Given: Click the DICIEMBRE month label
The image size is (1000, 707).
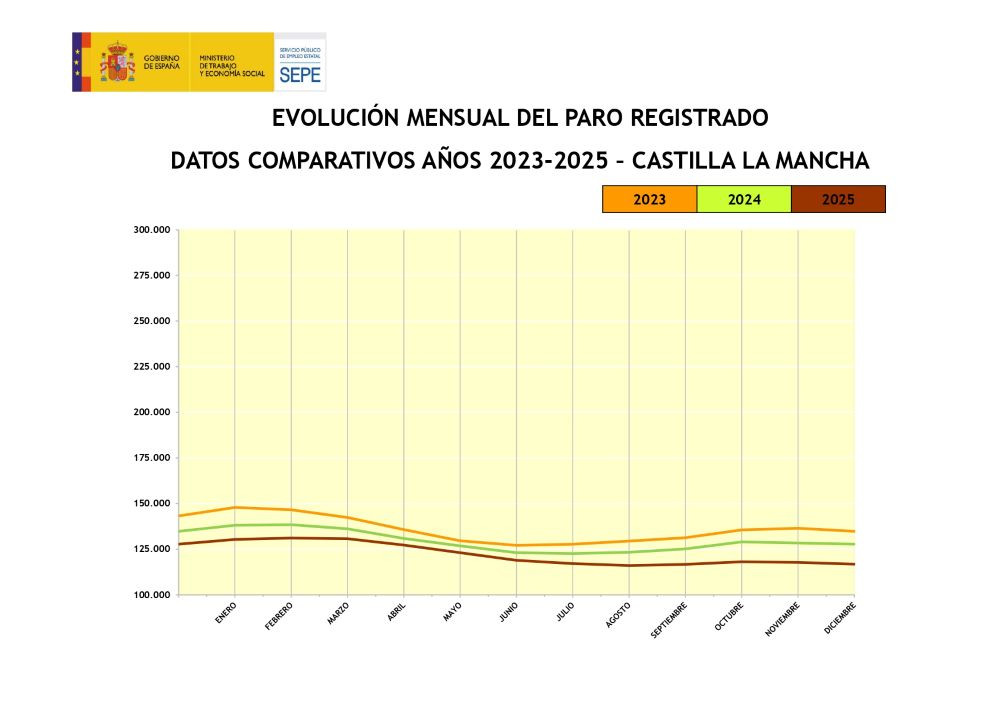Looking at the screenshot, I should point(839,618).
